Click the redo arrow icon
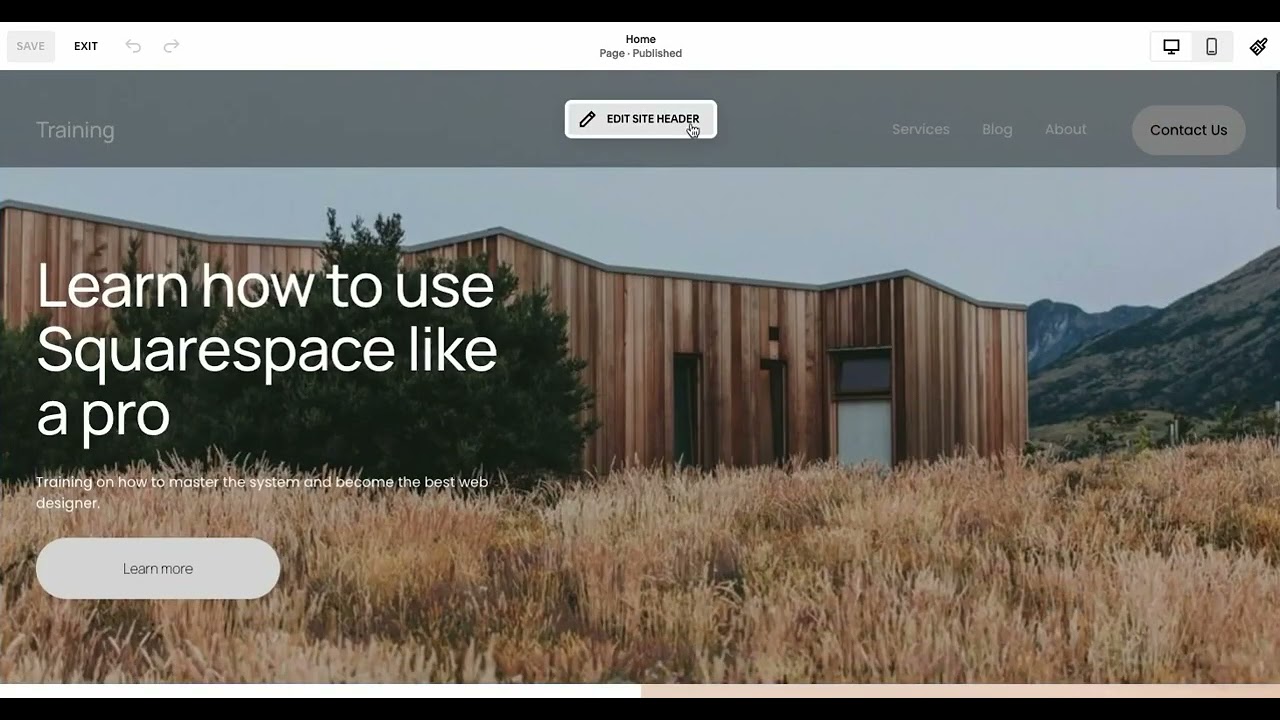1280x720 pixels. point(171,46)
